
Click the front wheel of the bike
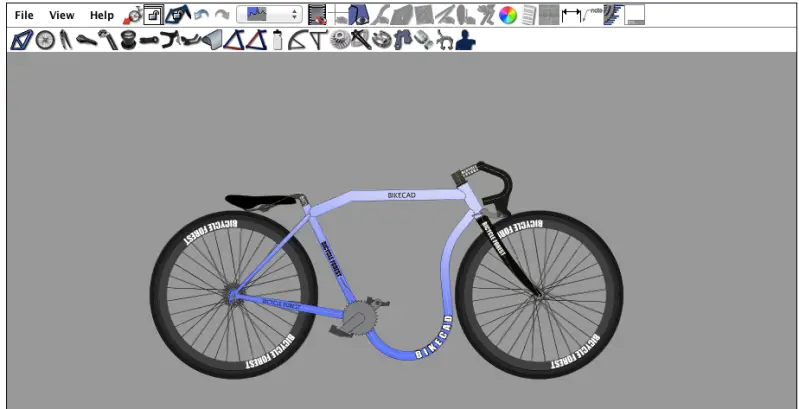539,294
